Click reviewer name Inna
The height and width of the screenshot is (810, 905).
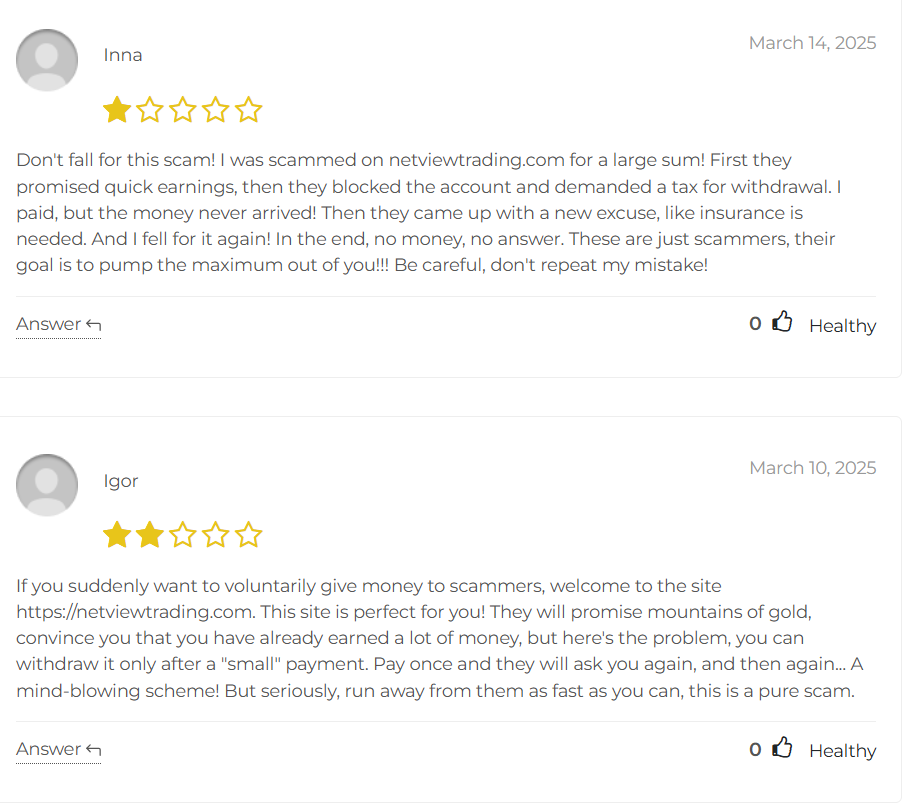[x=123, y=55]
